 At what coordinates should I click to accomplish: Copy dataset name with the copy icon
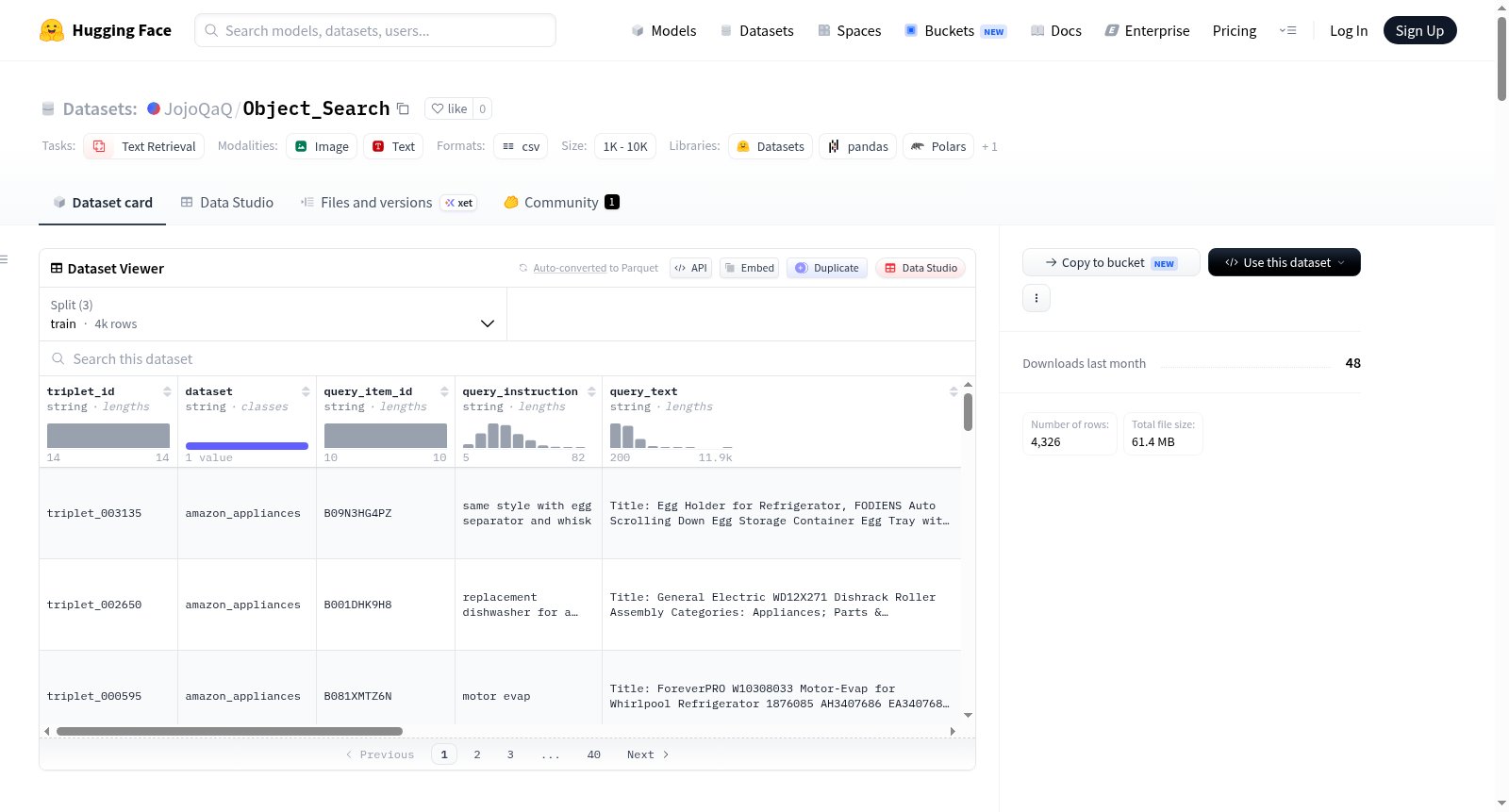click(x=403, y=108)
